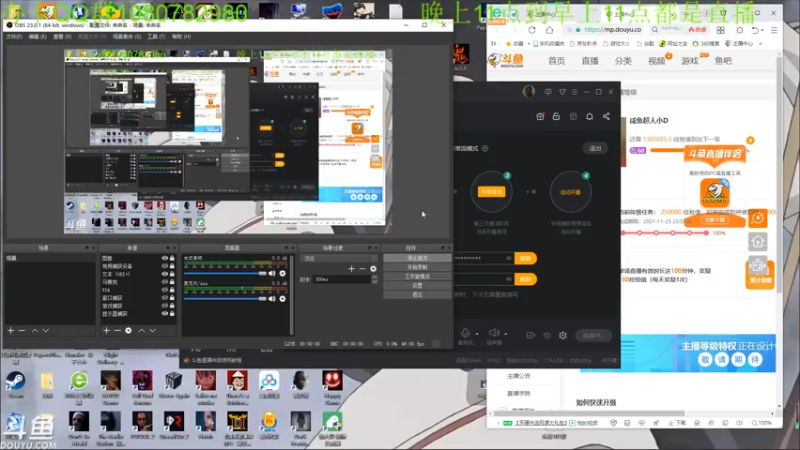
Task: Expand microphone device dropdown arrow
Action: tap(477, 334)
